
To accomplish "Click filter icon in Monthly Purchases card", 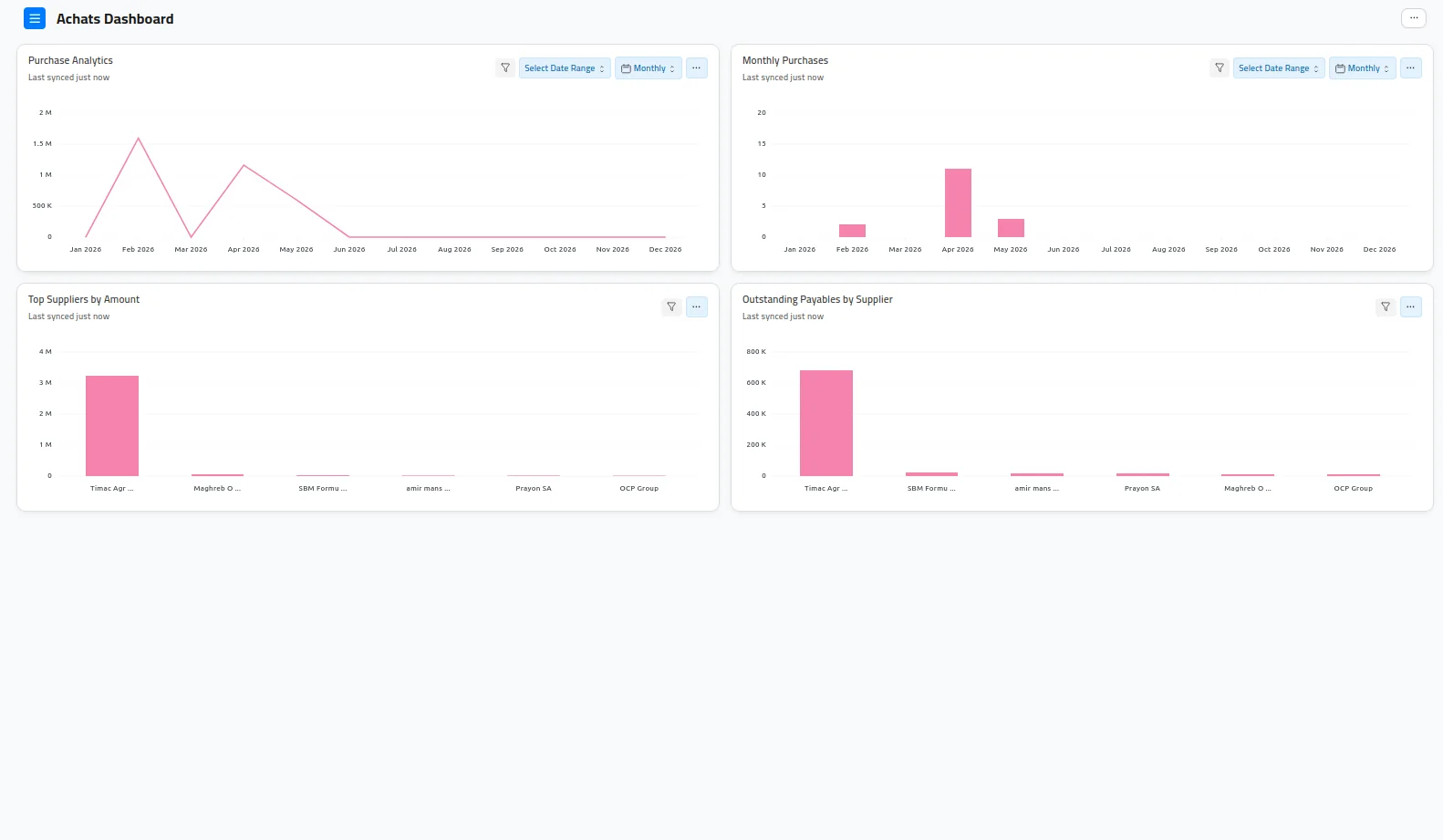I will point(1220,68).
